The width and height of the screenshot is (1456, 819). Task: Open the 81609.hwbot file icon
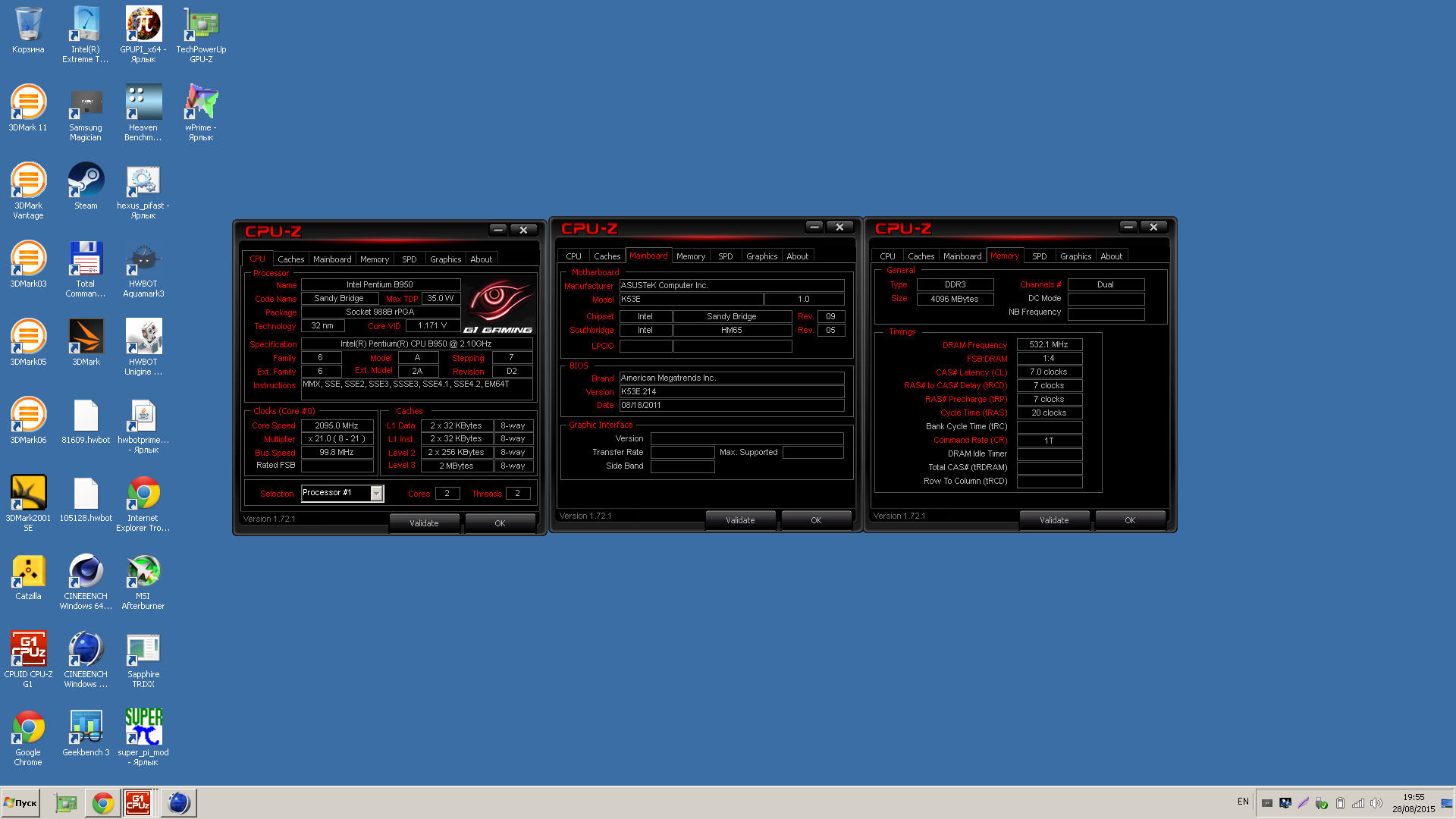tap(86, 421)
